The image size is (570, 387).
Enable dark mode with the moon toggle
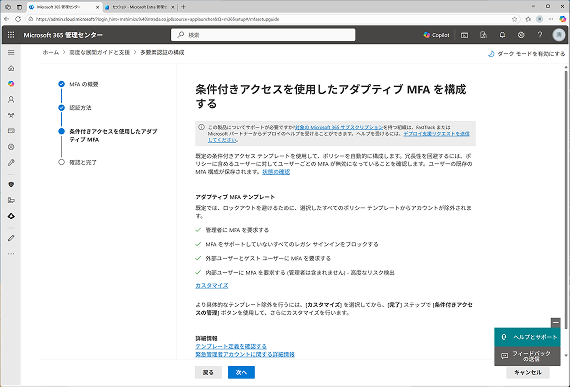coord(526,54)
